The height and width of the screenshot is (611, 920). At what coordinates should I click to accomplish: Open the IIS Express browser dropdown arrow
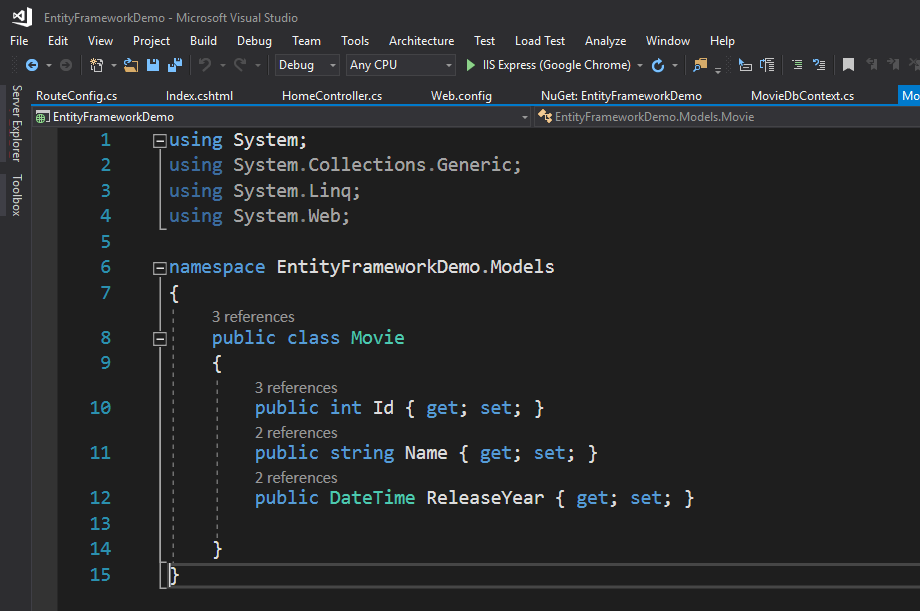tap(640, 65)
